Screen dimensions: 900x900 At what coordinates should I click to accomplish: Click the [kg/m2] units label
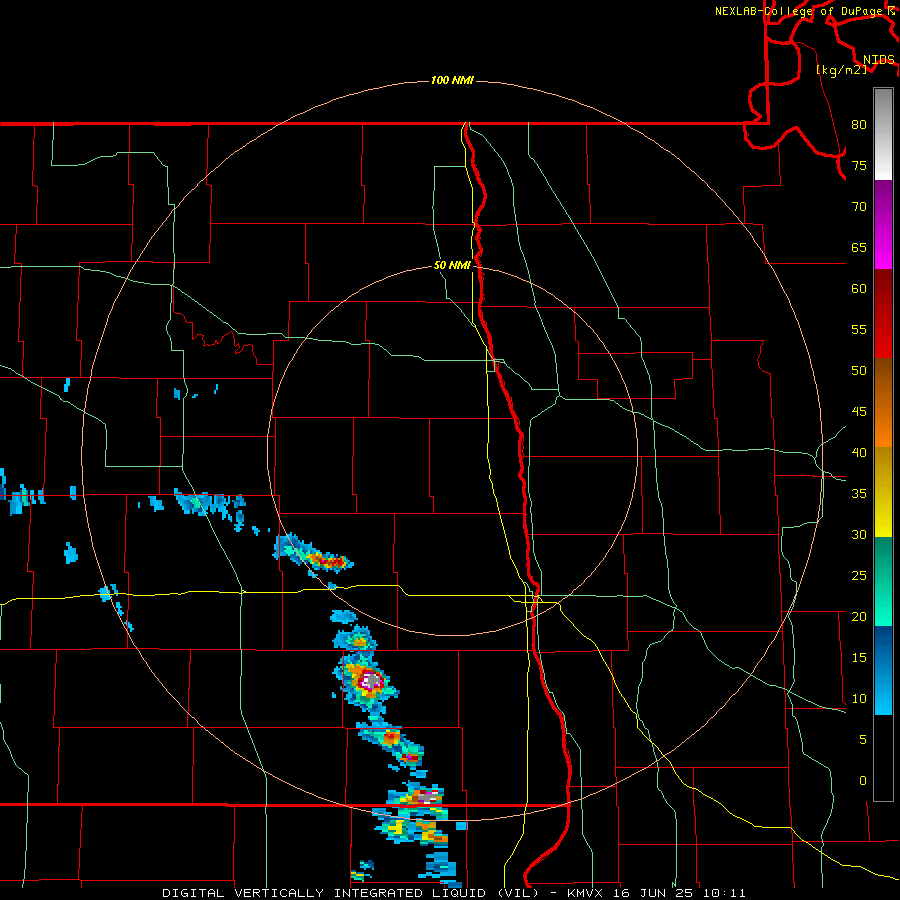840,70
